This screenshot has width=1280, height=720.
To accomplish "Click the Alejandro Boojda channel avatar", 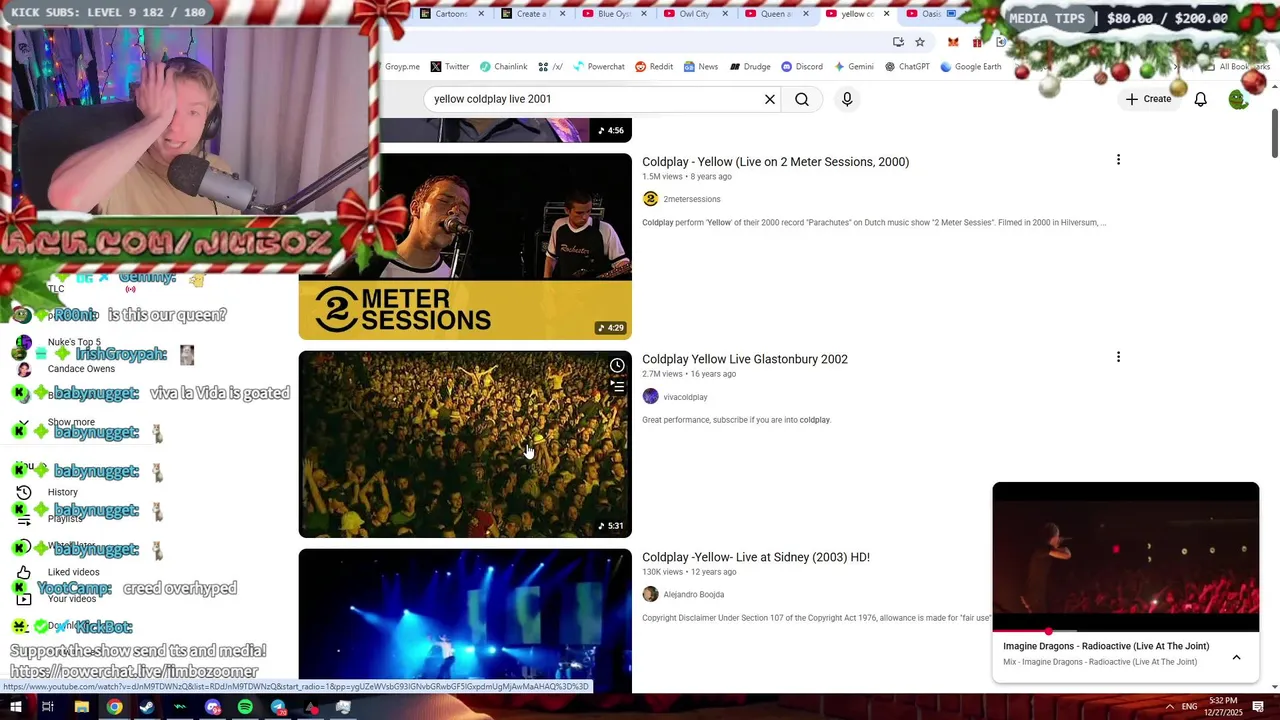I will point(650,595).
